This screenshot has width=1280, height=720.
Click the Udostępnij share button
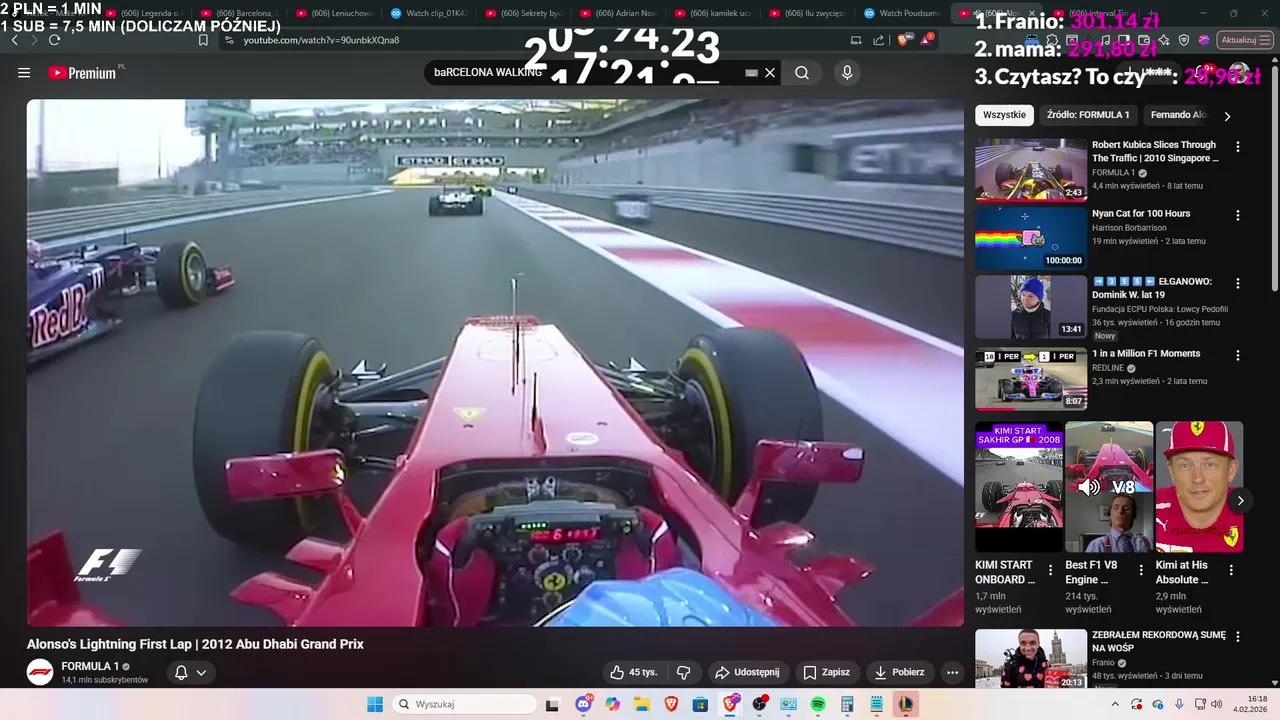(747, 672)
